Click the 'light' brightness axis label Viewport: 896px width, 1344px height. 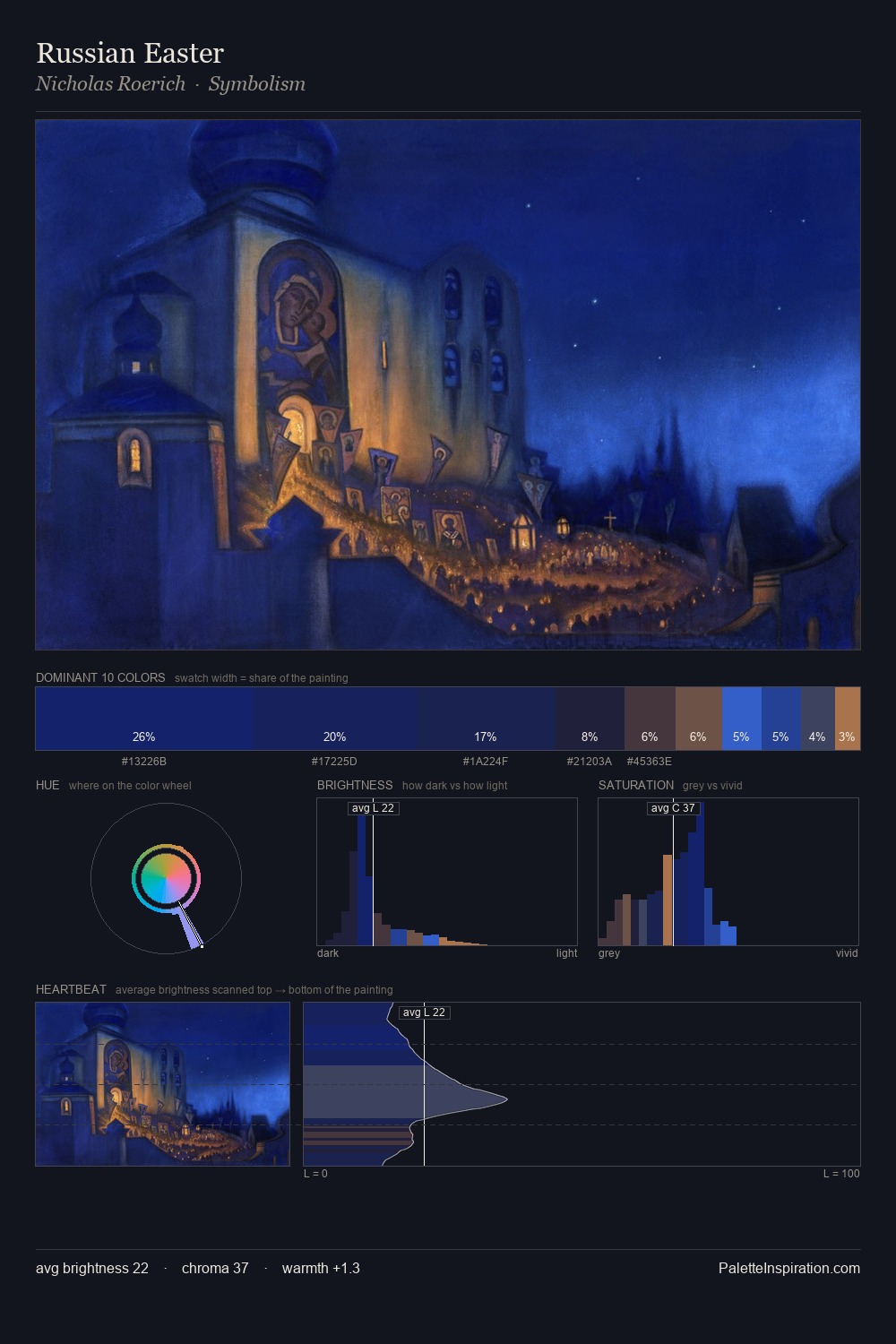point(566,953)
